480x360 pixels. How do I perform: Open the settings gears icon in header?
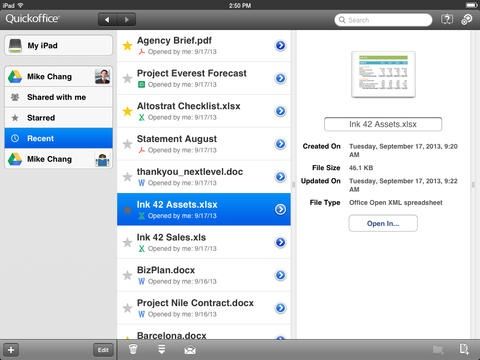pyautogui.click(x=466, y=19)
